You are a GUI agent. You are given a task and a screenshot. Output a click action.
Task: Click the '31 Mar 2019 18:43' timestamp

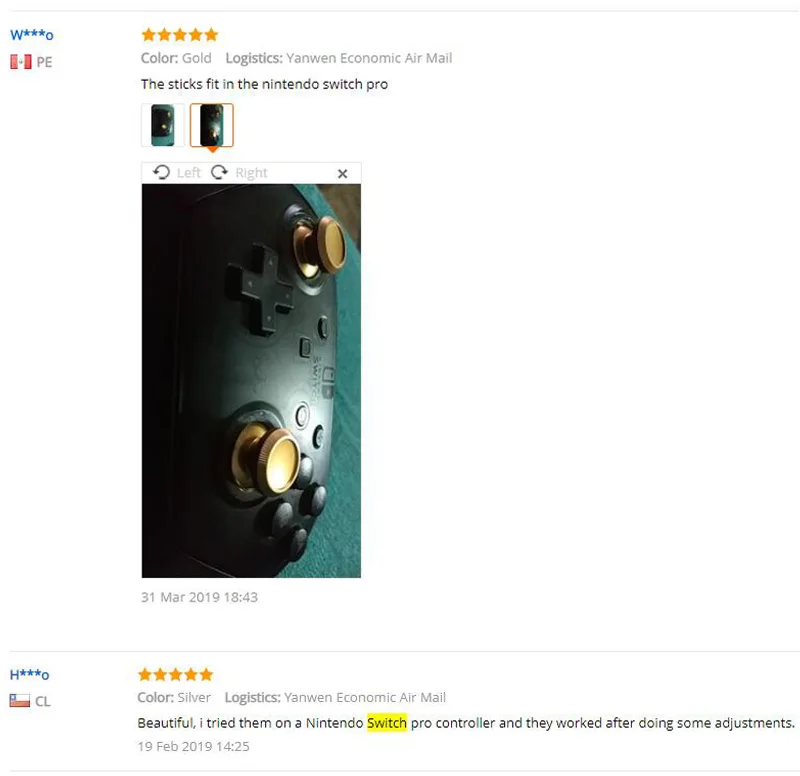199,597
